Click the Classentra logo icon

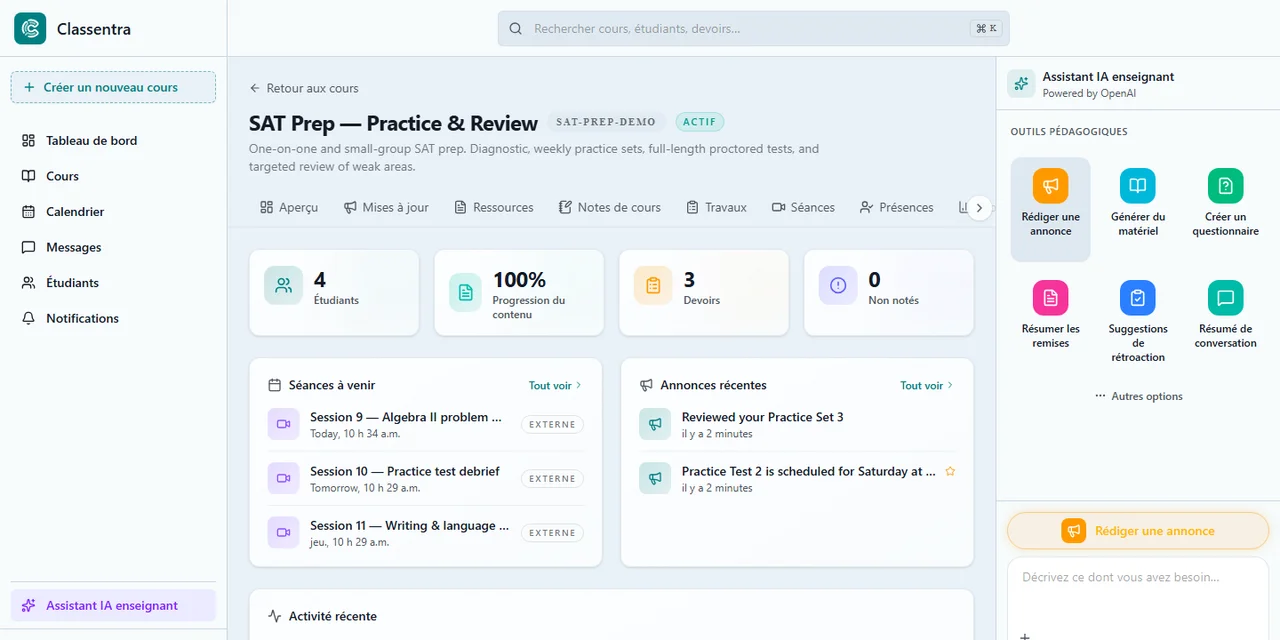(30, 29)
